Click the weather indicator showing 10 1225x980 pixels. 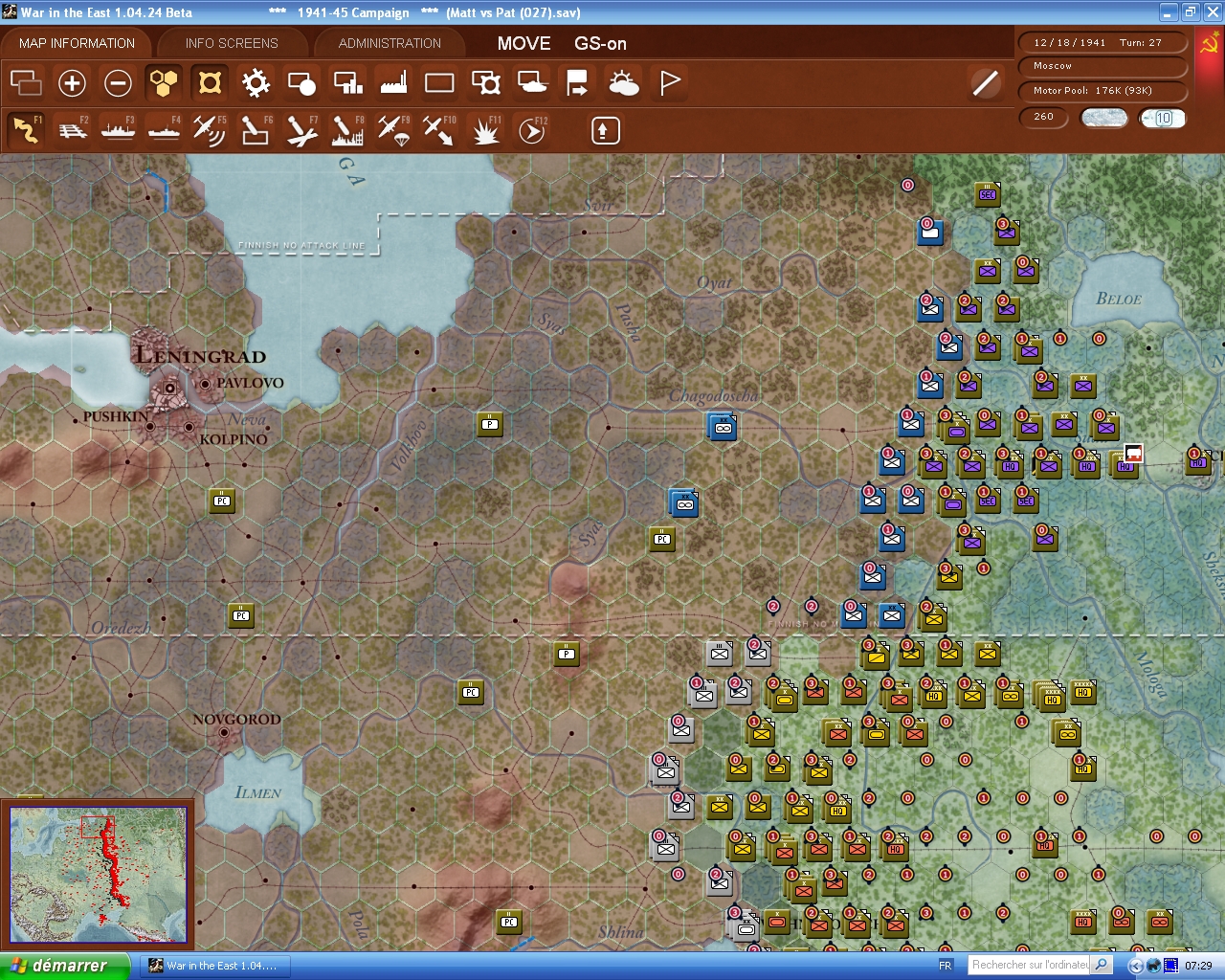1162,118
